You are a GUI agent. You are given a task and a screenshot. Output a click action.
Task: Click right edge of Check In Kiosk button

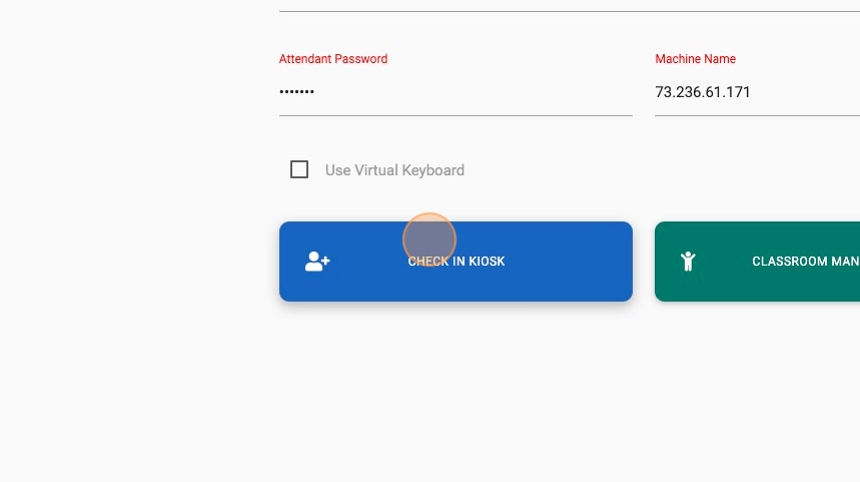click(x=625, y=262)
